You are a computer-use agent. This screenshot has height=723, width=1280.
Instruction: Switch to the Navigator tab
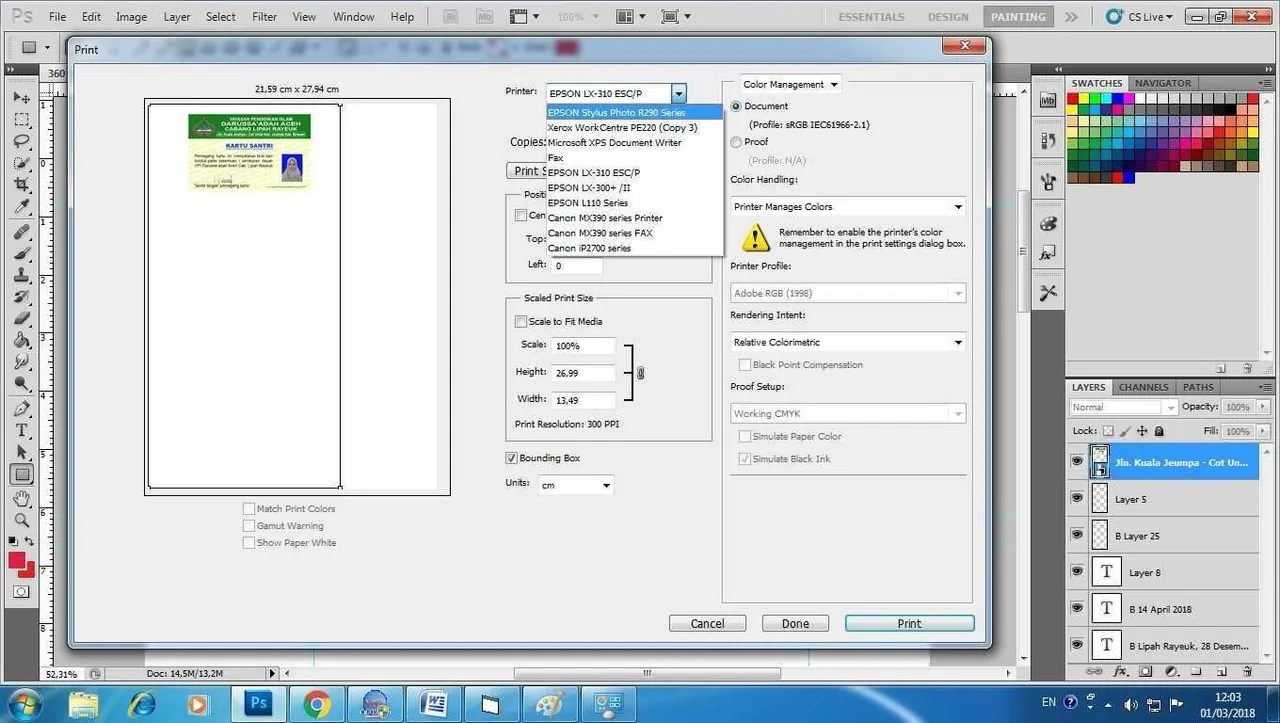(x=1163, y=83)
